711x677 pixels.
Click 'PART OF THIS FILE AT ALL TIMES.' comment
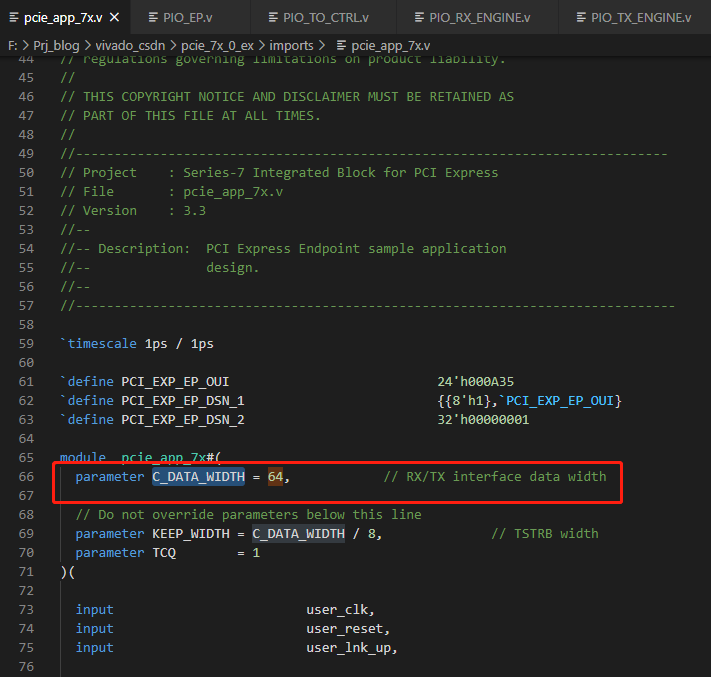pos(190,116)
